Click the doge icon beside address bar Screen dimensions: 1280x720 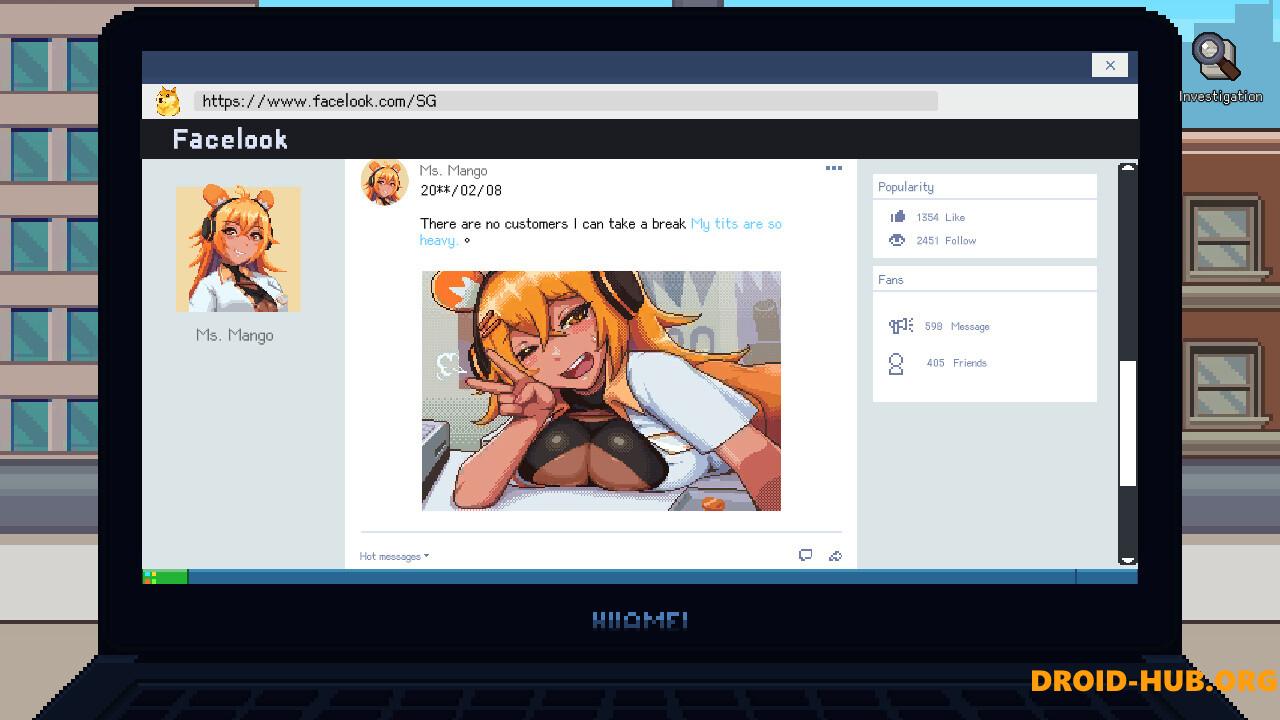pyautogui.click(x=167, y=101)
